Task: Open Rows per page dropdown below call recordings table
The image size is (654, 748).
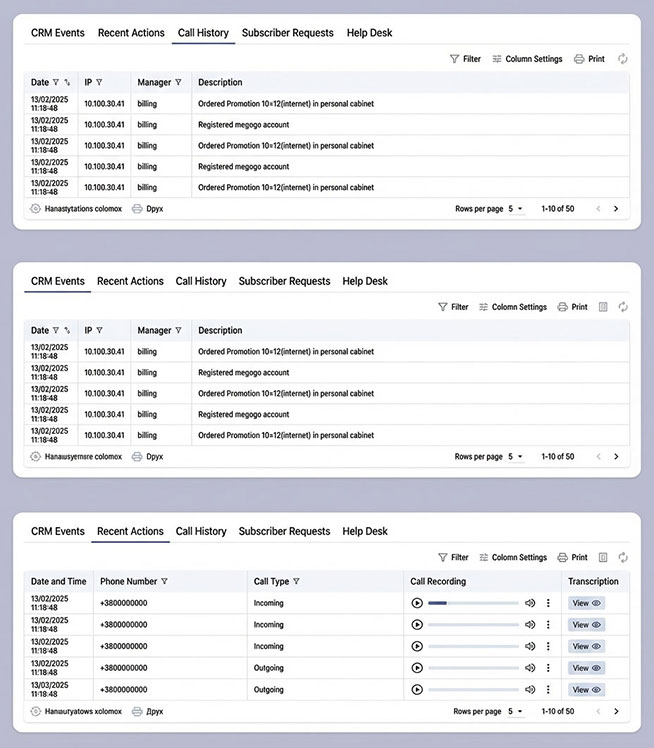Action: click(515, 712)
